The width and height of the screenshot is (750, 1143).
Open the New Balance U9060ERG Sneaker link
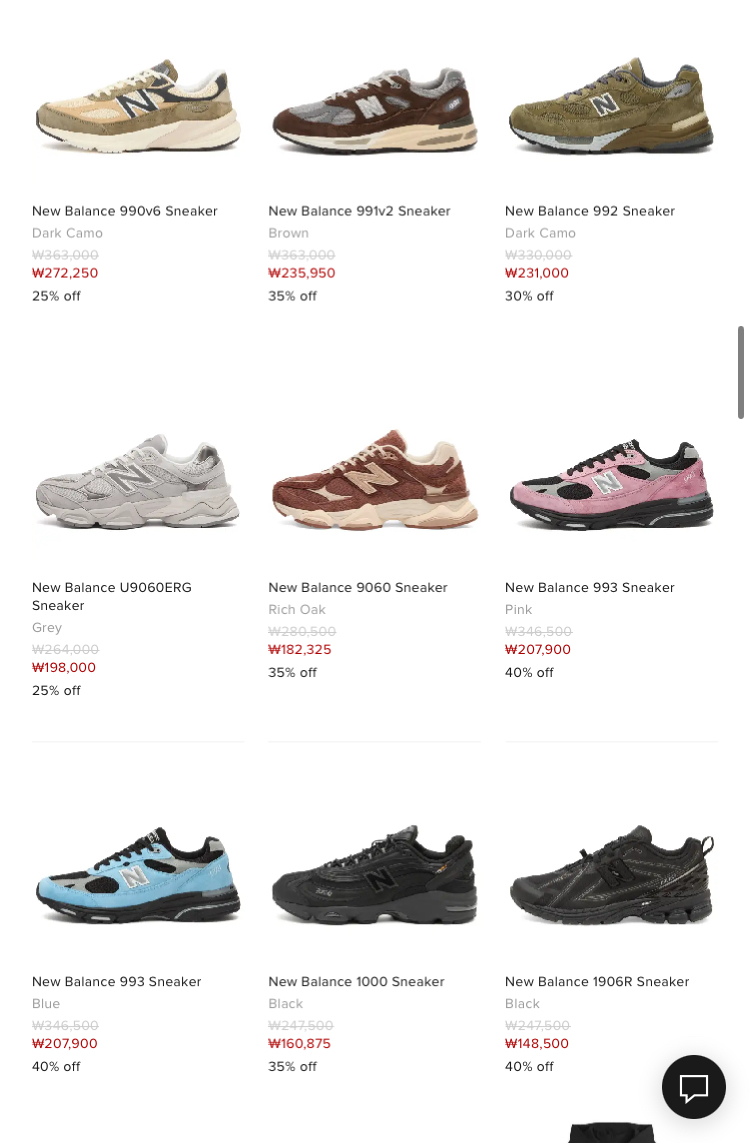[112, 596]
